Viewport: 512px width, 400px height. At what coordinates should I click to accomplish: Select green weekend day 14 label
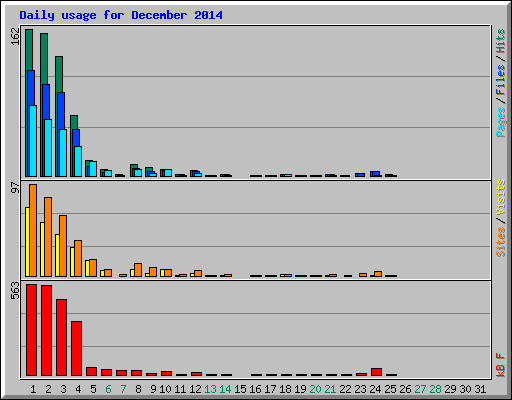(225, 389)
